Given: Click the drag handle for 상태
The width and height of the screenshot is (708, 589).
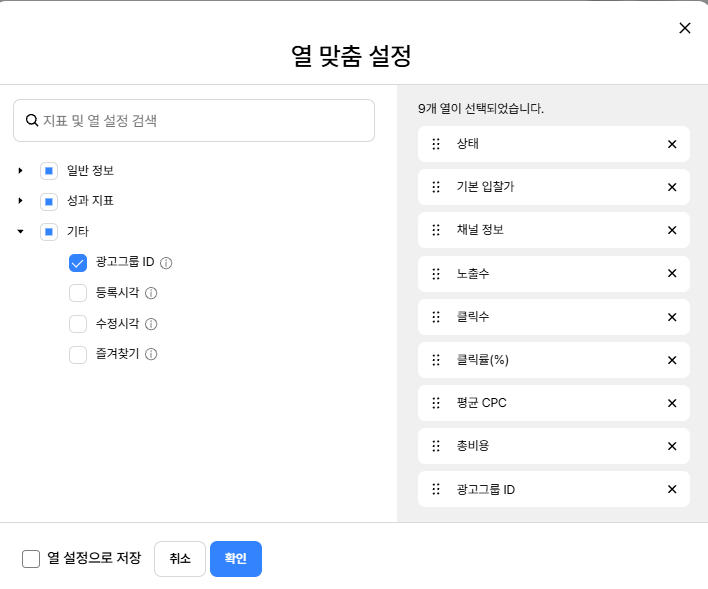Looking at the screenshot, I should point(436,144).
